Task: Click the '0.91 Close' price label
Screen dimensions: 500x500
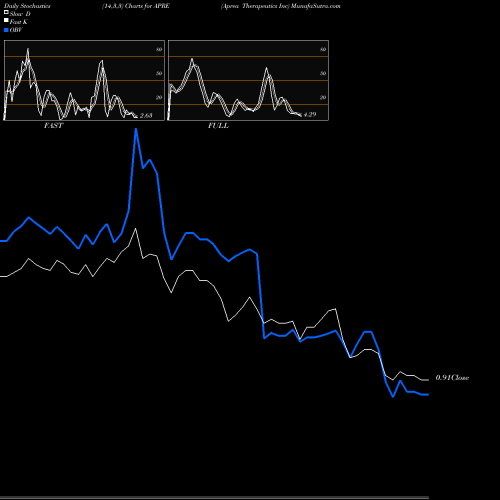Action: pos(452,378)
